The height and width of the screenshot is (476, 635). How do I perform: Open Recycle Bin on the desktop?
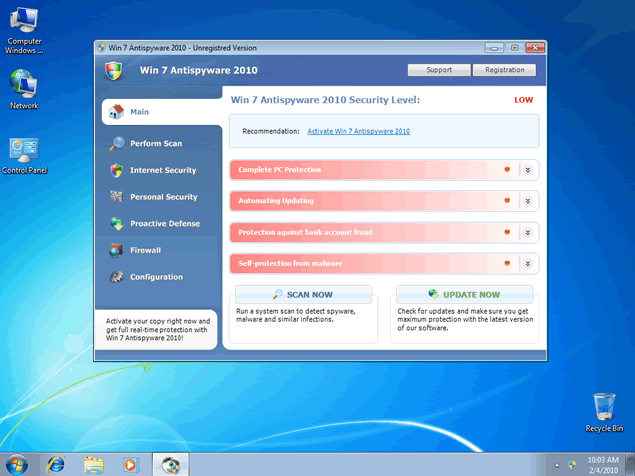coord(604,407)
